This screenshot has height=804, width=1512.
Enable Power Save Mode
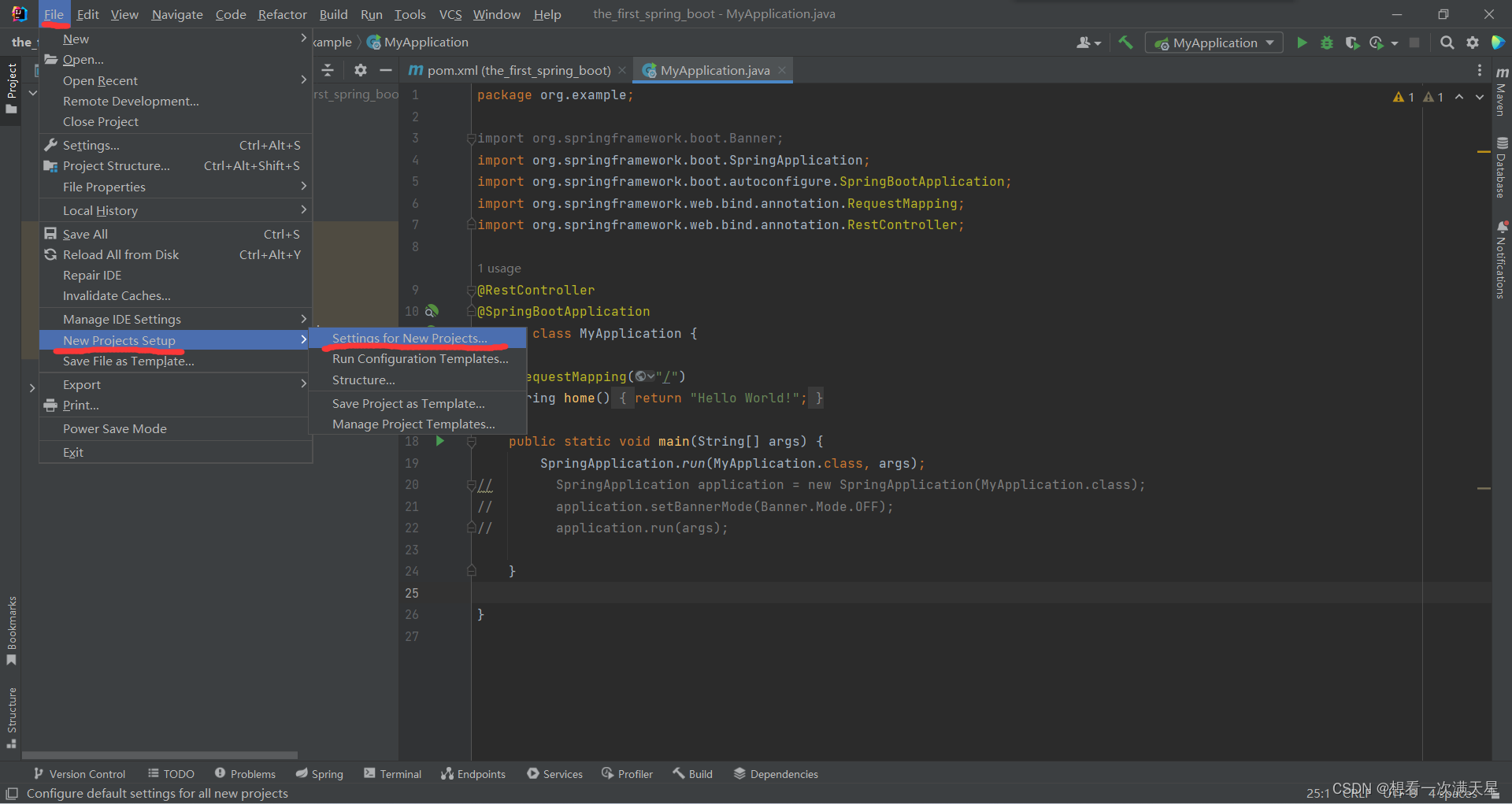(115, 428)
